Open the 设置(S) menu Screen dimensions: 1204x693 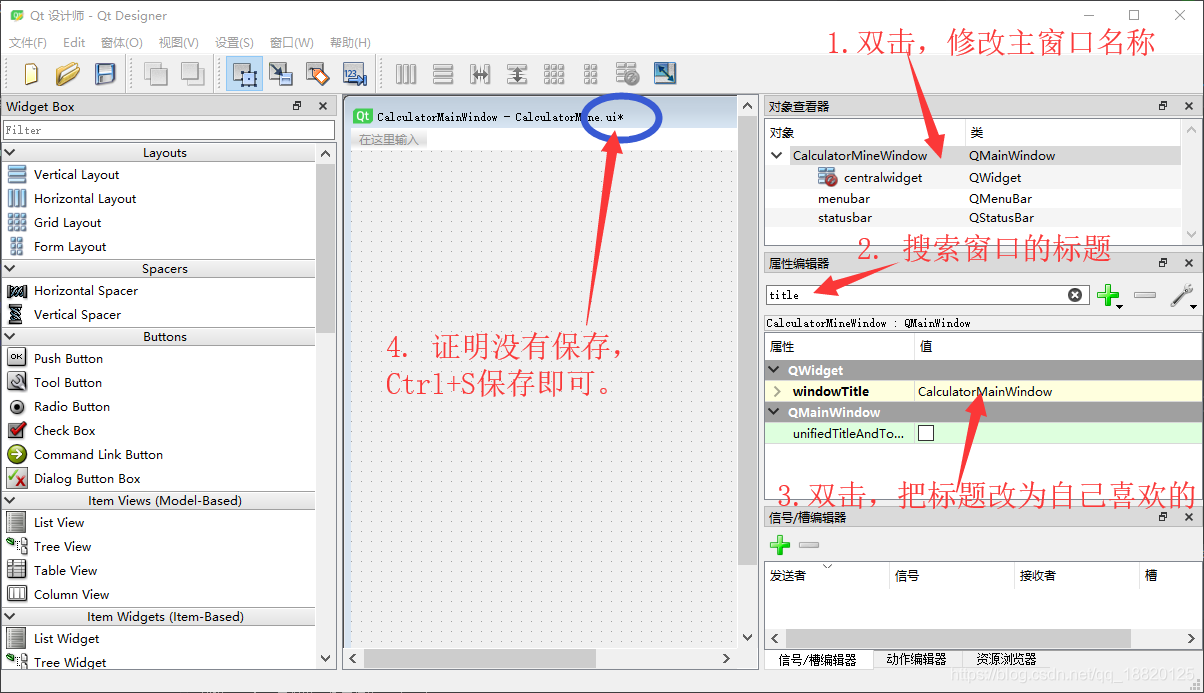coord(234,43)
